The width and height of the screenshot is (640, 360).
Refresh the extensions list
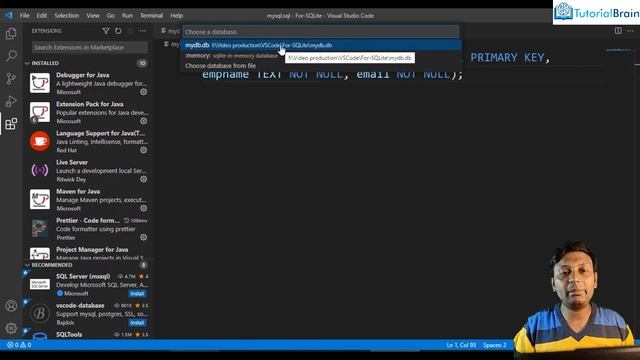click(118, 31)
